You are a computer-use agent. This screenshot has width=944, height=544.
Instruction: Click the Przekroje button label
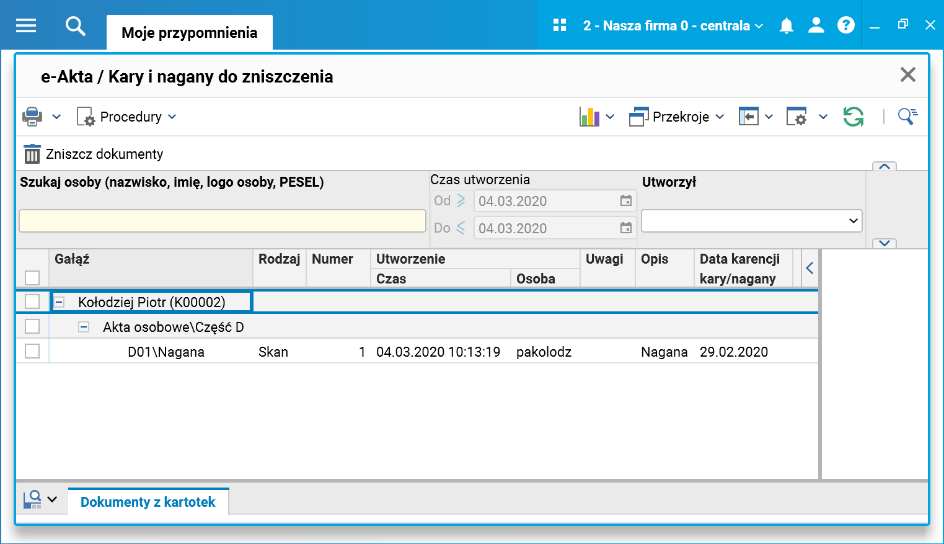pyautogui.click(x=681, y=117)
